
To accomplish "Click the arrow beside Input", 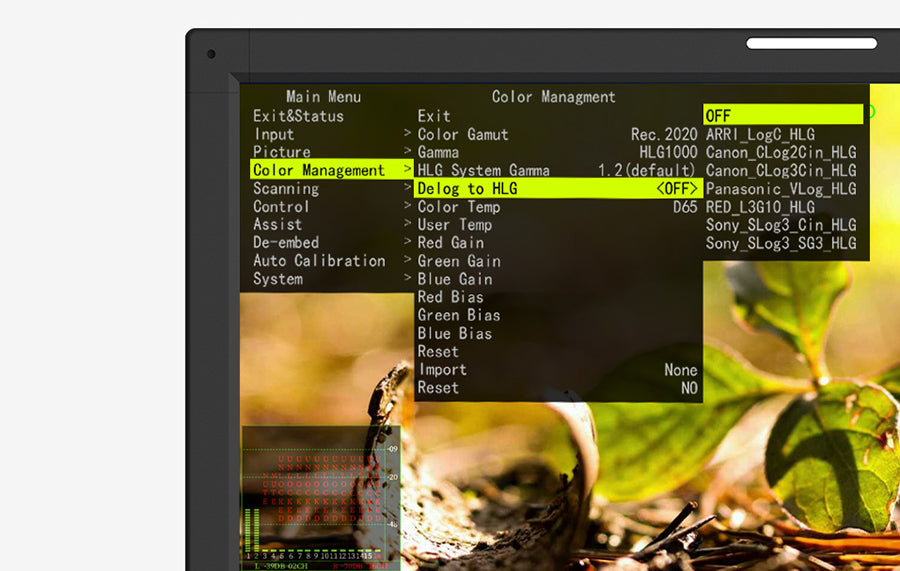I will pyautogui.click(x=408, y=133).
